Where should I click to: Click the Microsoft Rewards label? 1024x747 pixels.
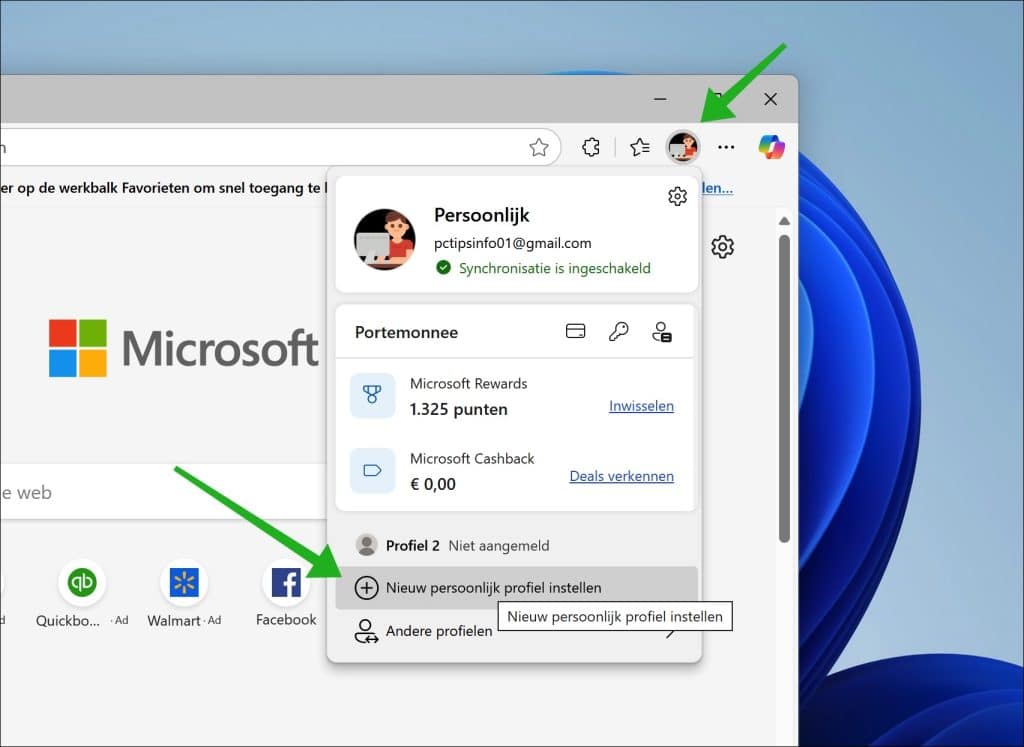coord(468,383)
